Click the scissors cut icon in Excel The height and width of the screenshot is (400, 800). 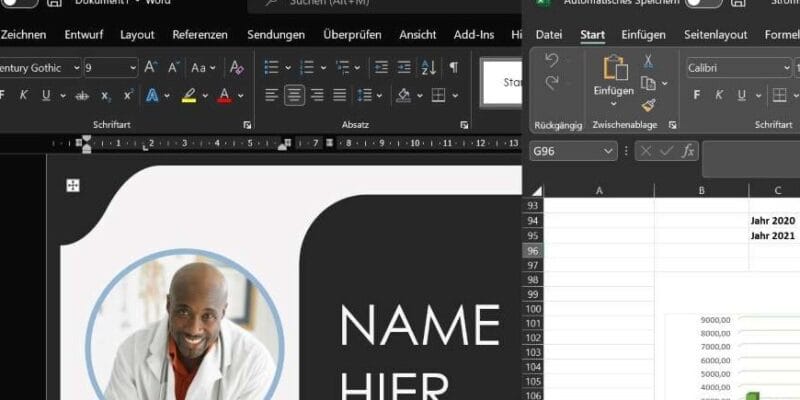click(648, 61)
